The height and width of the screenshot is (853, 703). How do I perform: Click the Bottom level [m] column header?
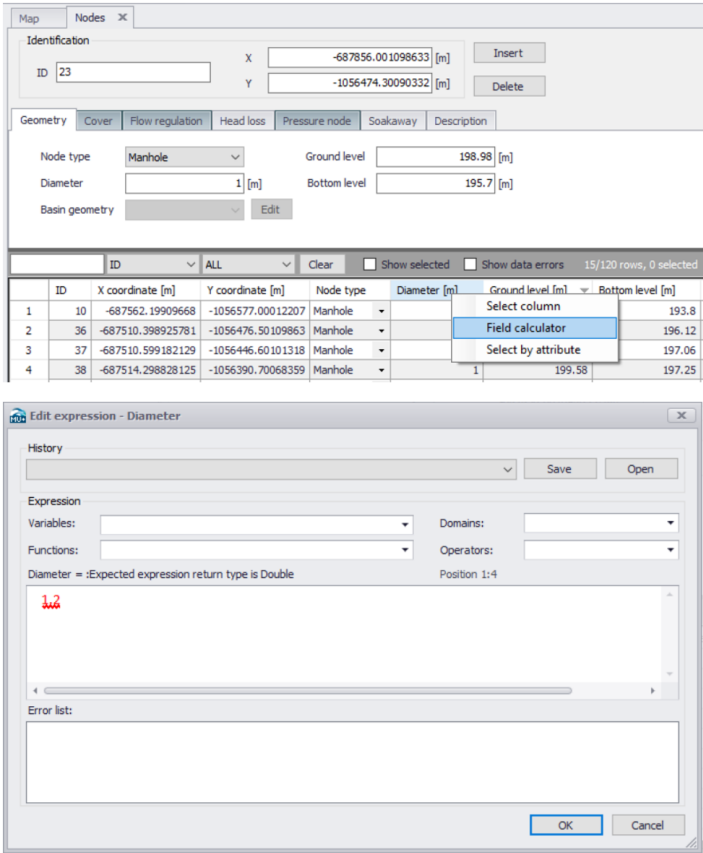coord(646,290)
